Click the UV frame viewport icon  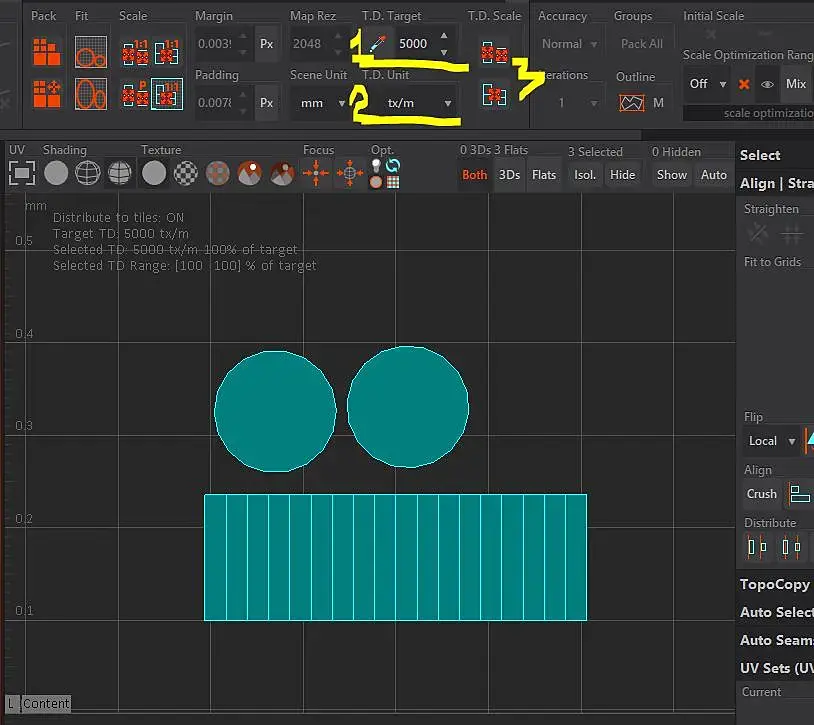click(x=22, y=173)
